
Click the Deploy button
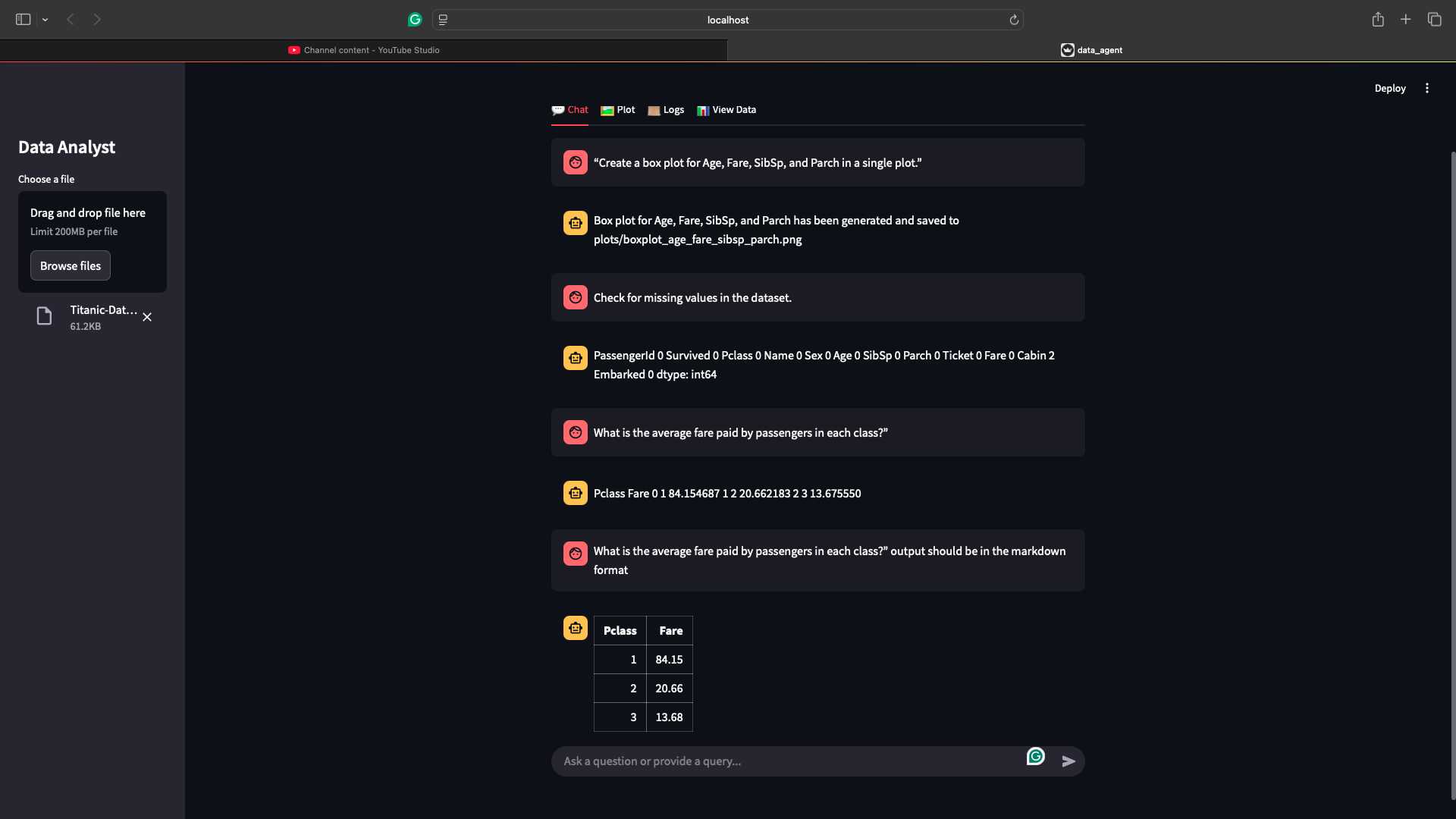[1389, 88]
